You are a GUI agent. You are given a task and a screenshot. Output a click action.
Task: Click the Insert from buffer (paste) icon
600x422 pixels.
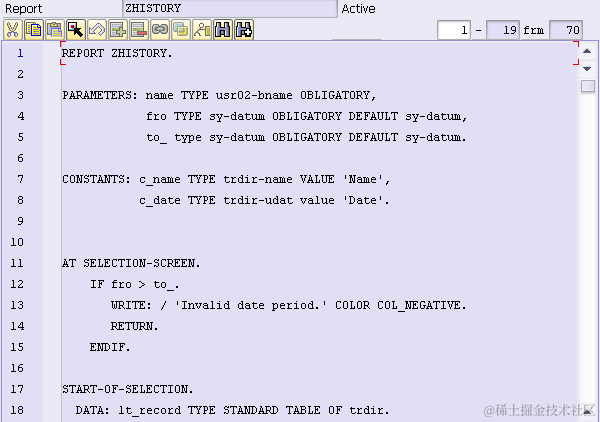(x=55, y=30)
